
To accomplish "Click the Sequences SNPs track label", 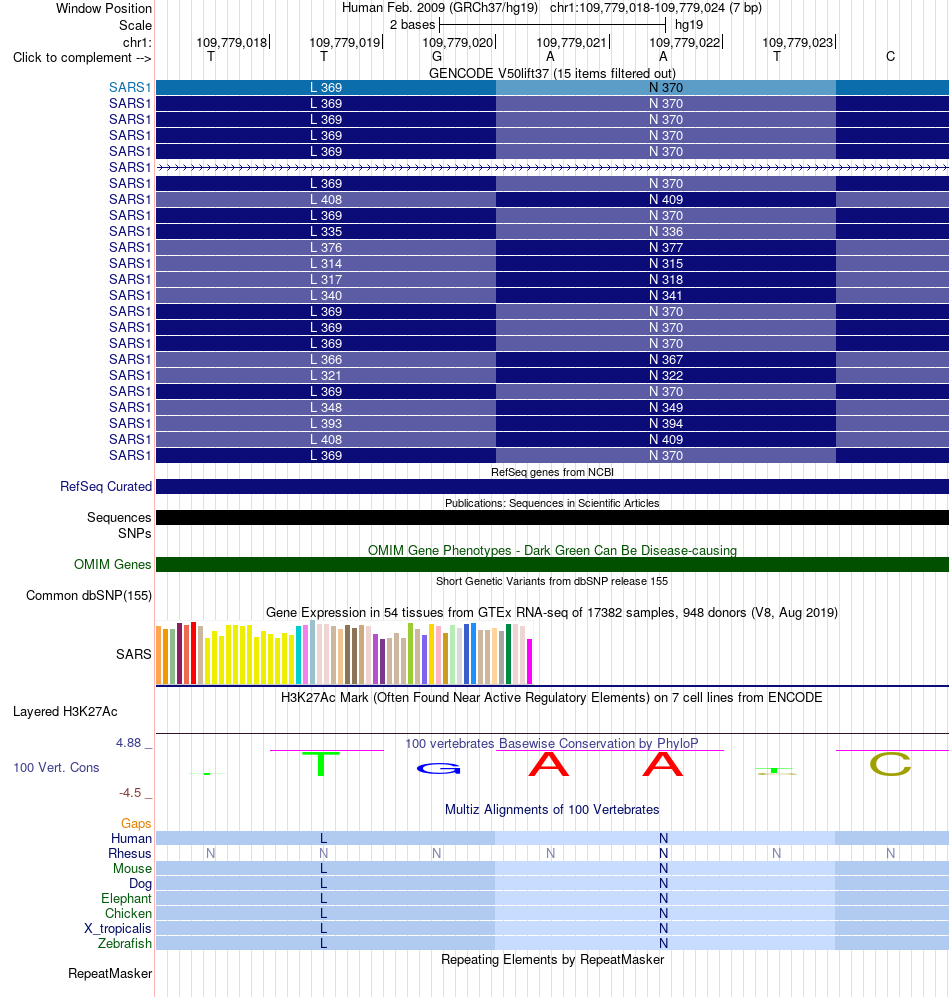I will (x=119, y=525).
